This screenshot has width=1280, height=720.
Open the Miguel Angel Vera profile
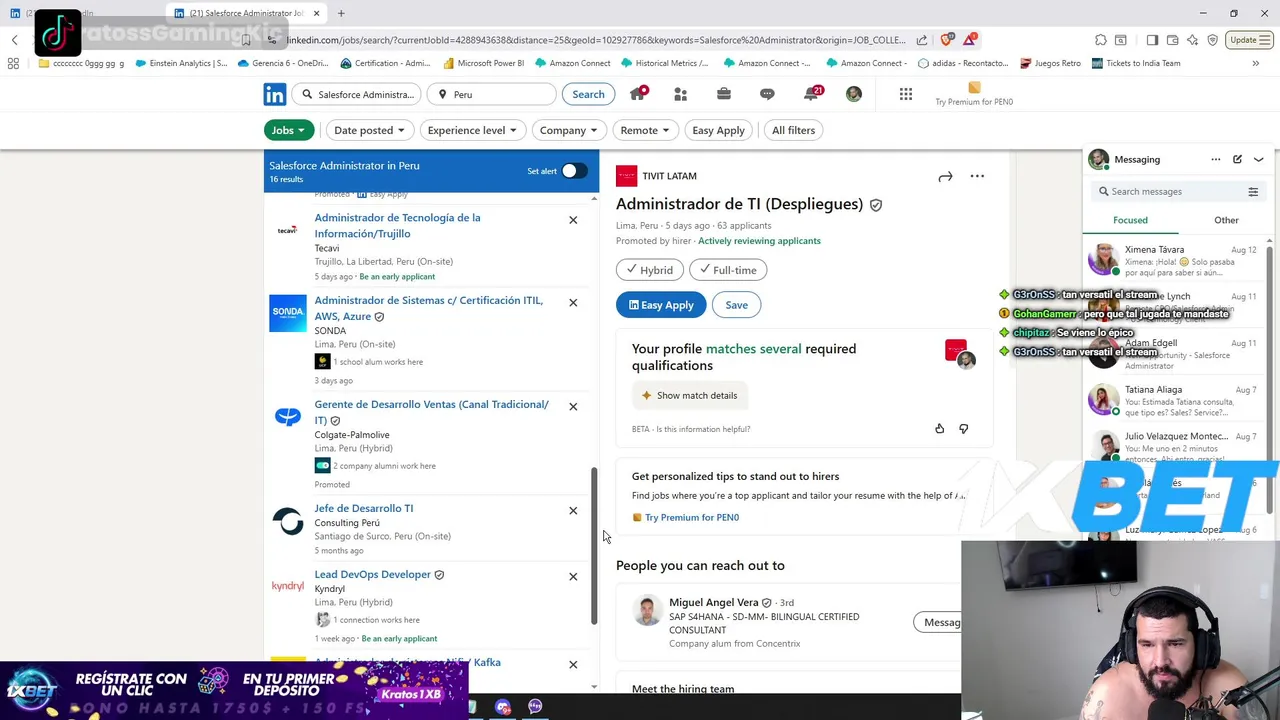coord(714,603)
